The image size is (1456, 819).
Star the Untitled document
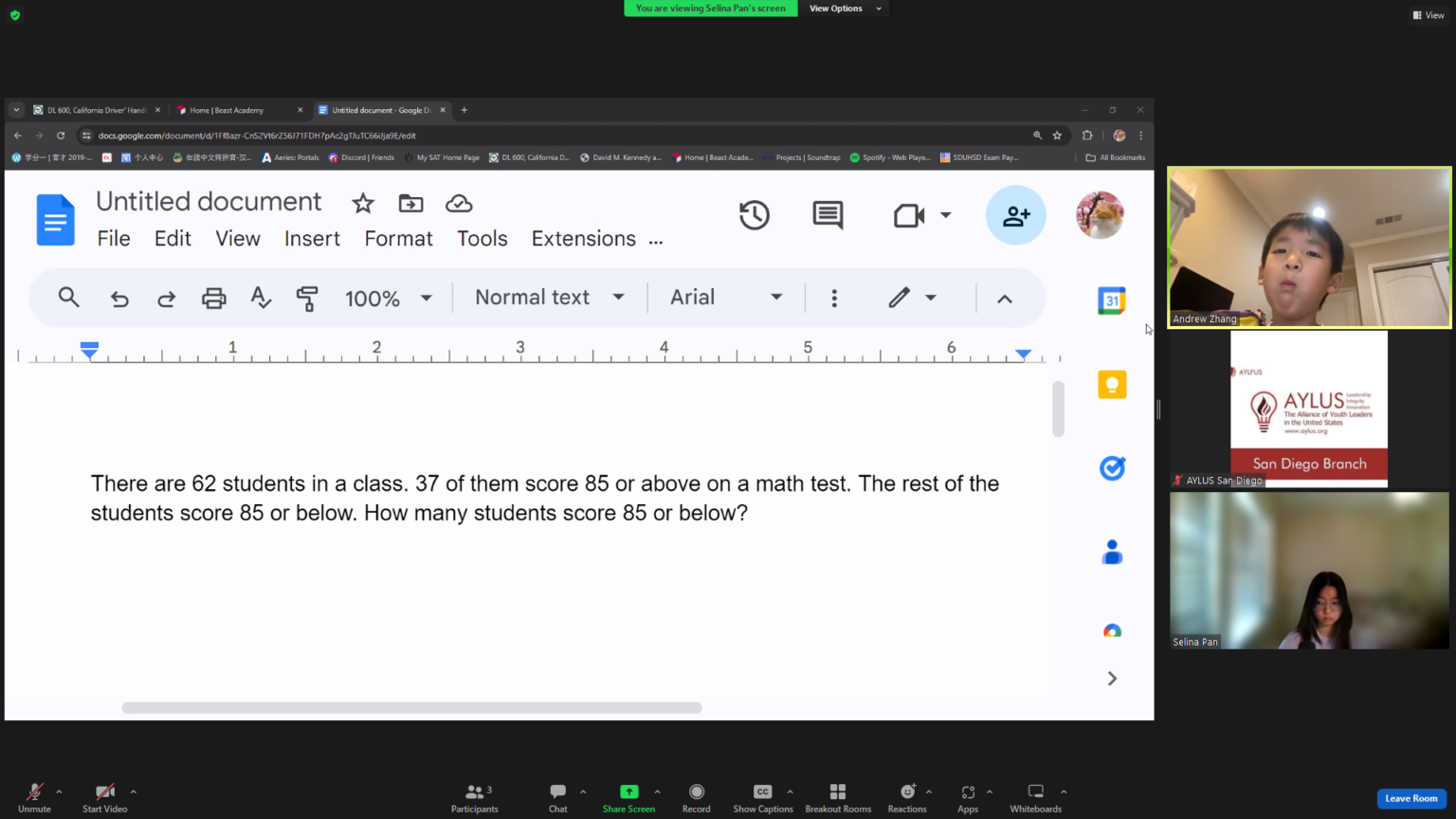click(363, 203)
